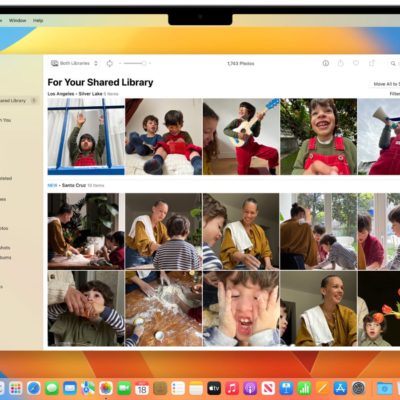Viewport: 400px width, 400px height.
Task: Select the photo of the laughing woman in a mustard sweater
Action: pos(319,308)
